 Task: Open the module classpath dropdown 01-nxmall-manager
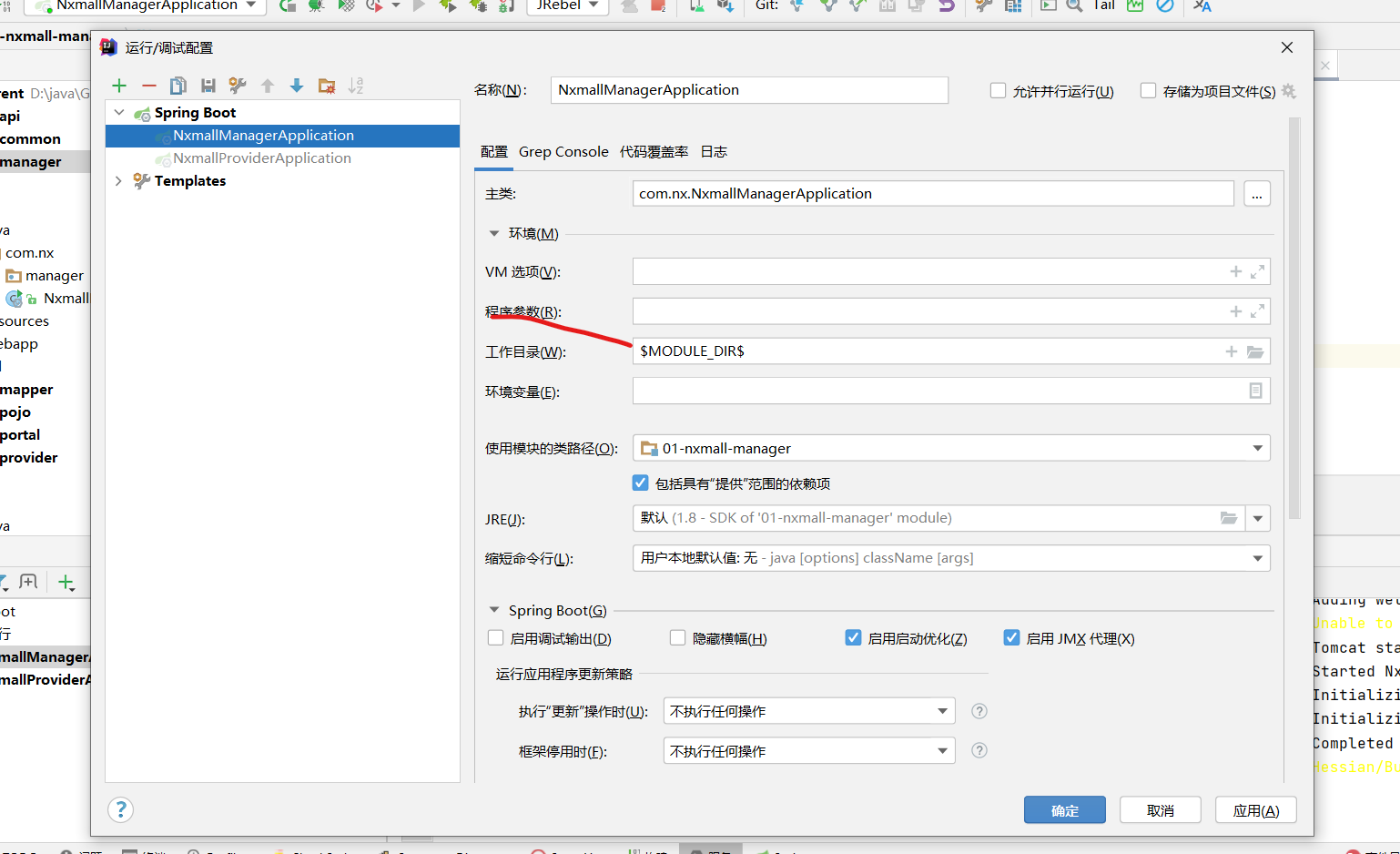[951, 448]
